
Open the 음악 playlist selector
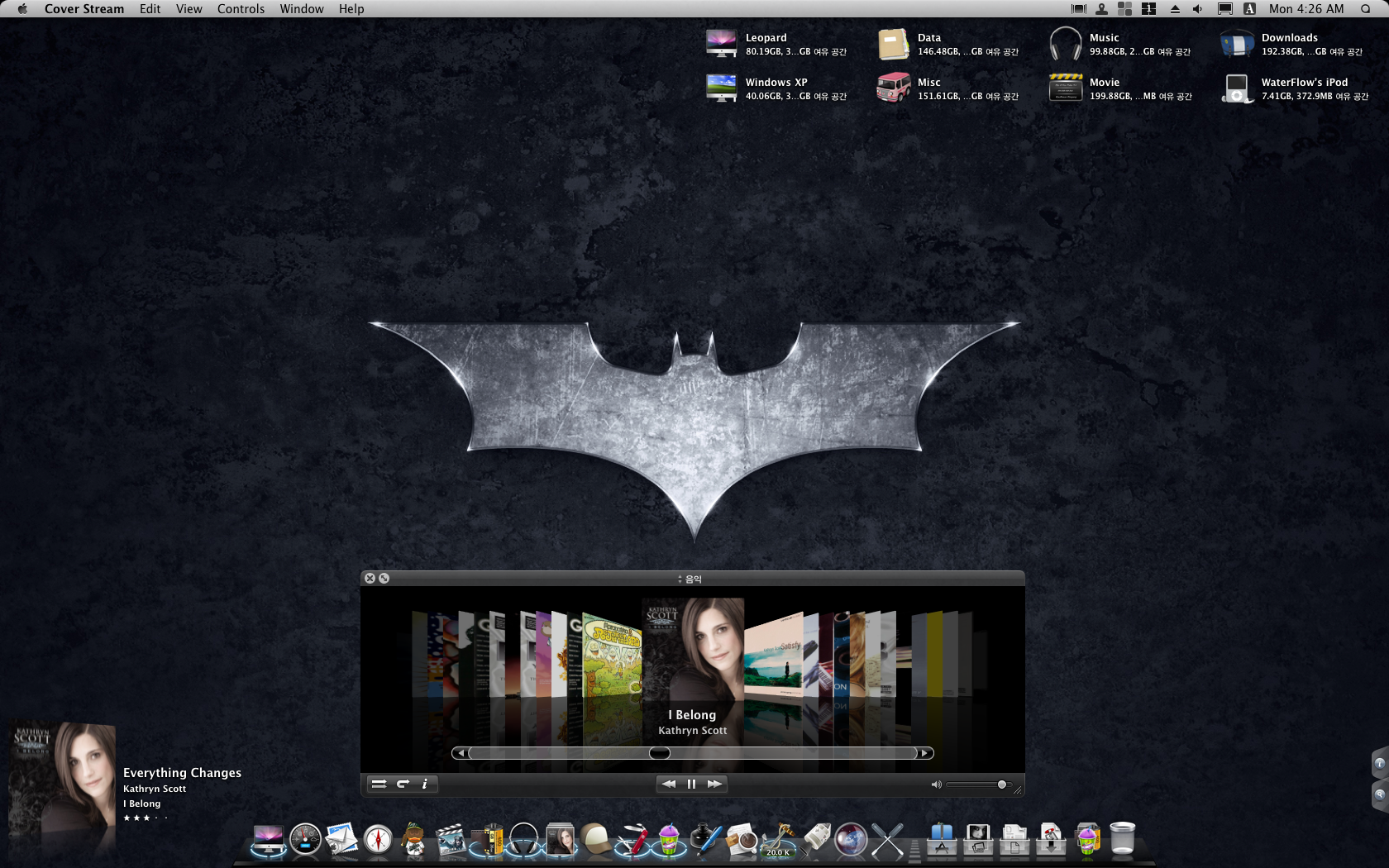690,579
